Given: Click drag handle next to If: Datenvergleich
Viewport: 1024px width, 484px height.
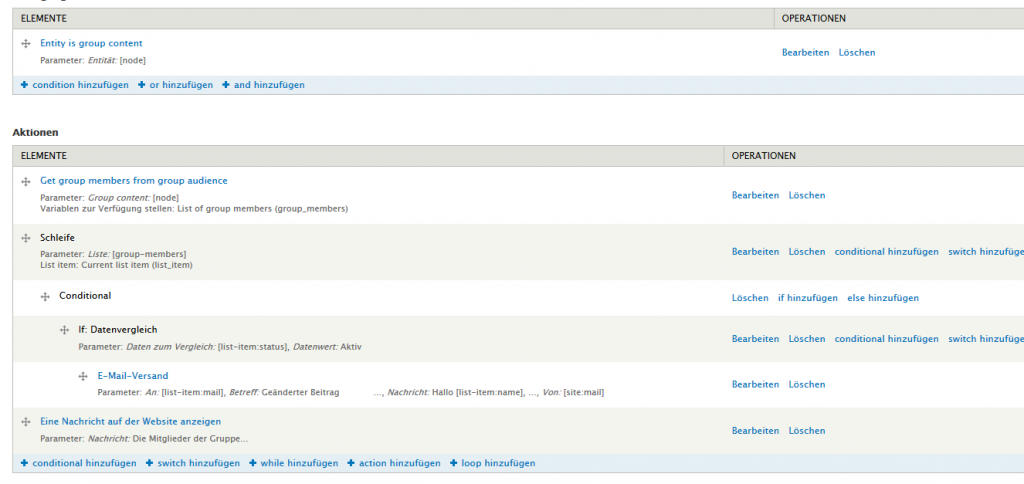Looking at the screenshot, I should pos(64,329).
